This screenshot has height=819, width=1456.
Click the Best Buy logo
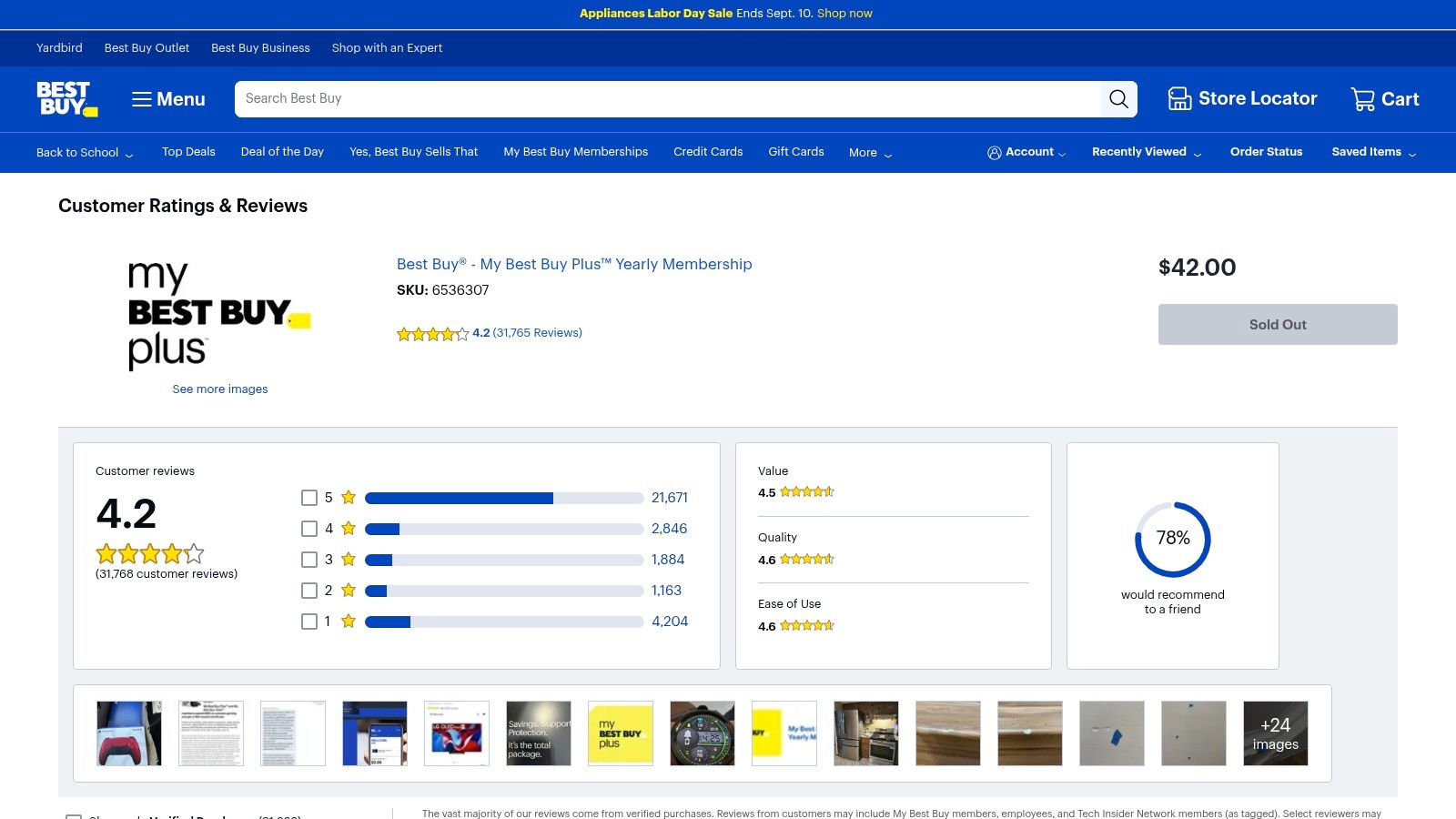(x=67, y=98)
